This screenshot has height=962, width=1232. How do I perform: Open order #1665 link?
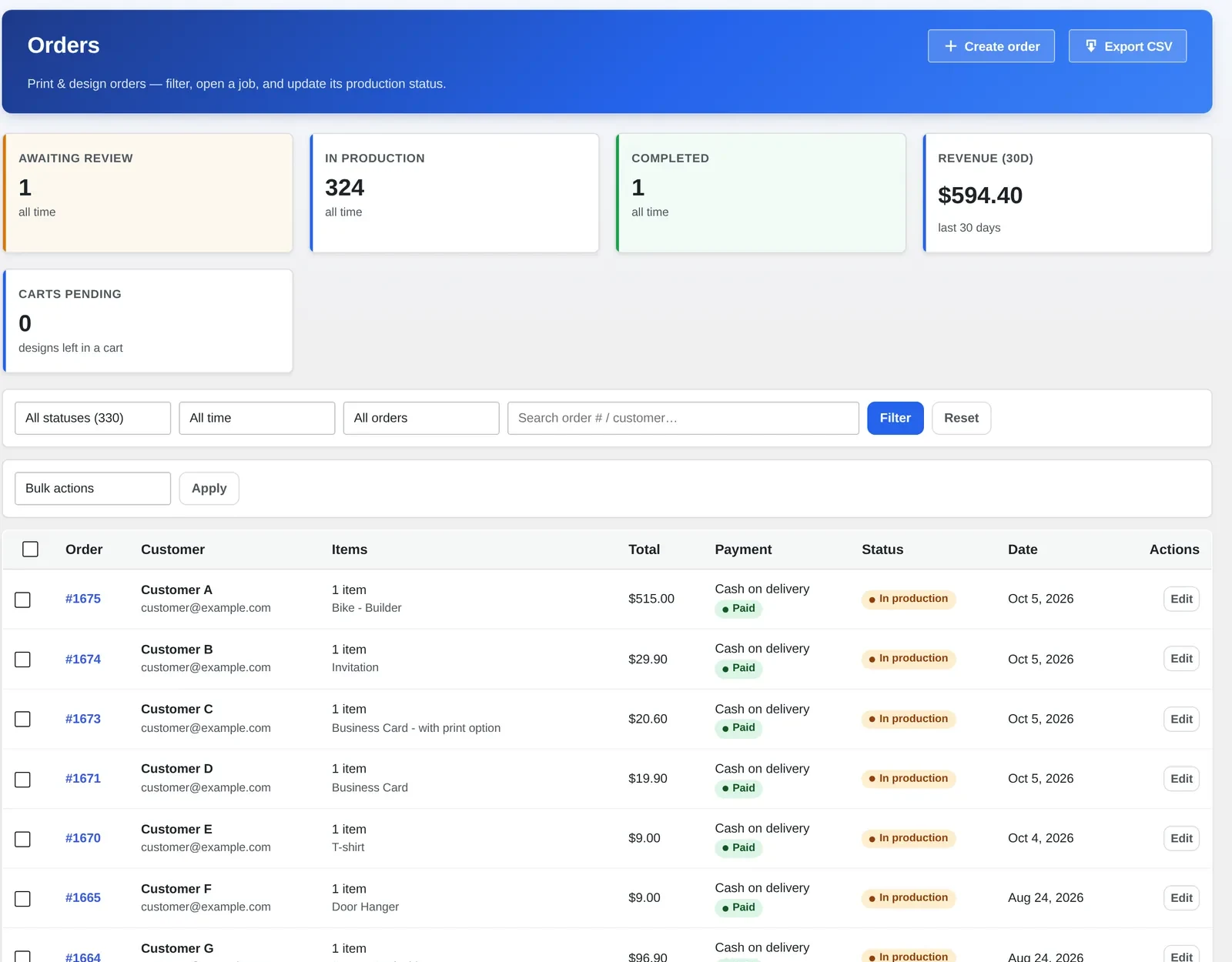(83, 897)
